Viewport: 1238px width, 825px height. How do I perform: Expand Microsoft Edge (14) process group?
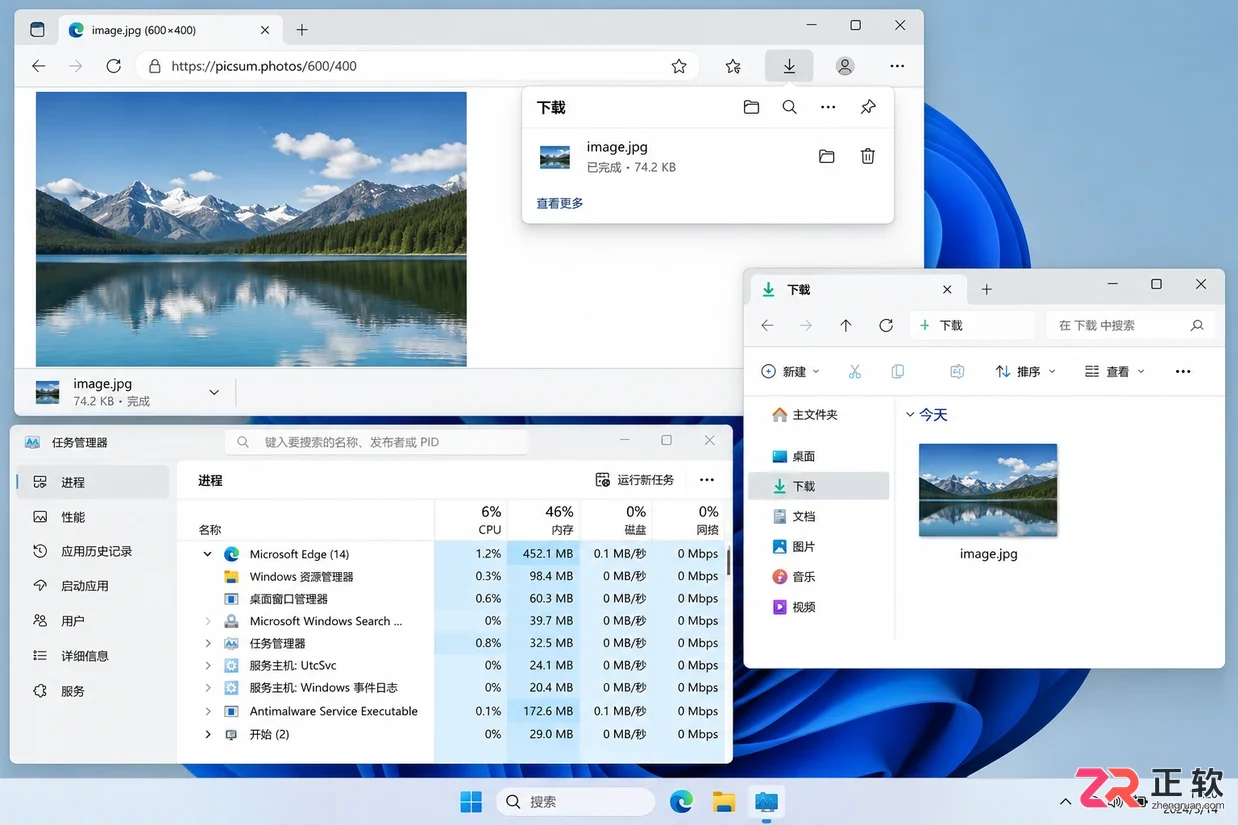tap(208, 554)
